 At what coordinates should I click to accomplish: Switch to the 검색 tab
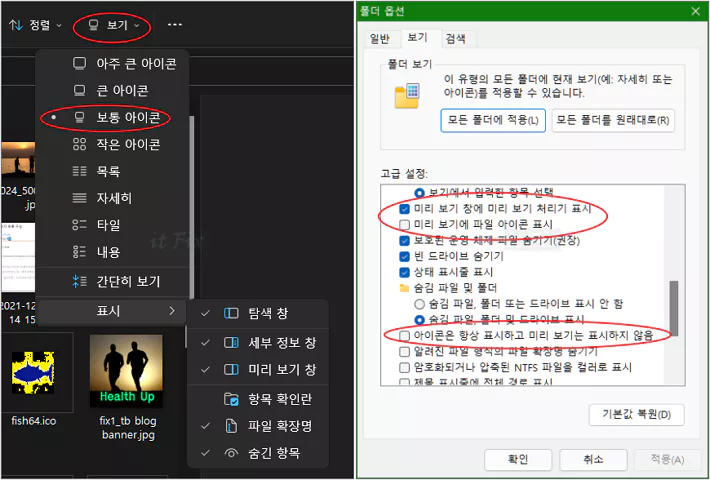pyautogui.click(x=456, y=39)
